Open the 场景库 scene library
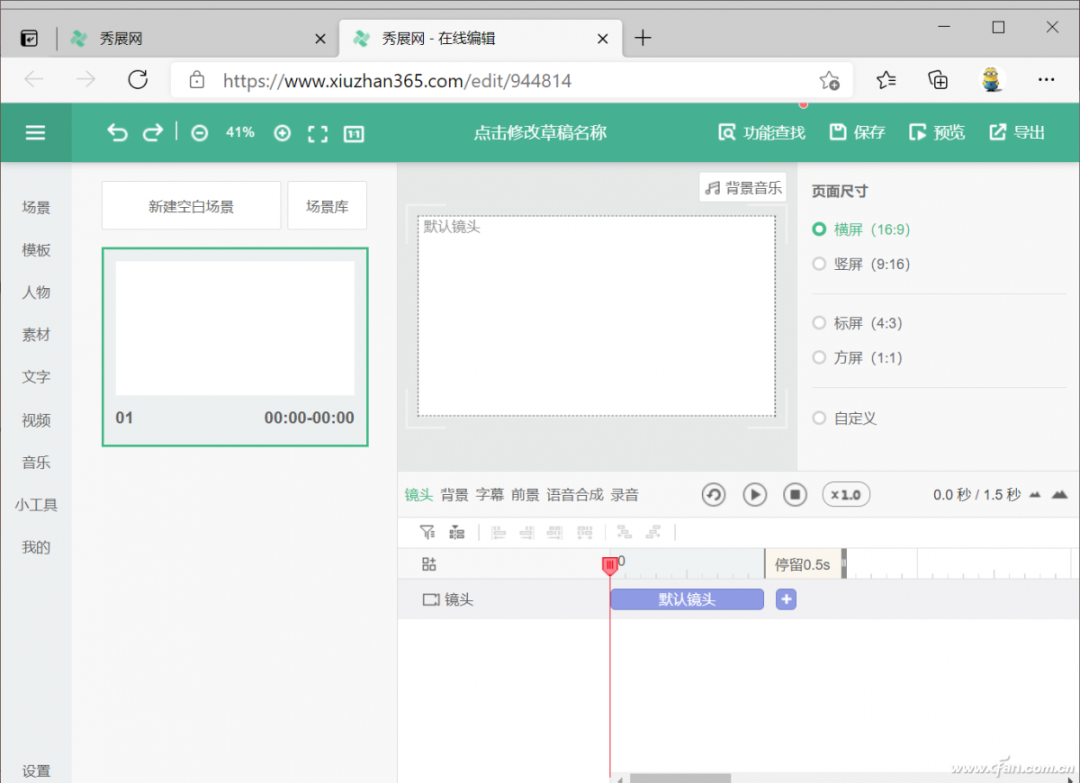1080x783 pixels. pos(327,206)
